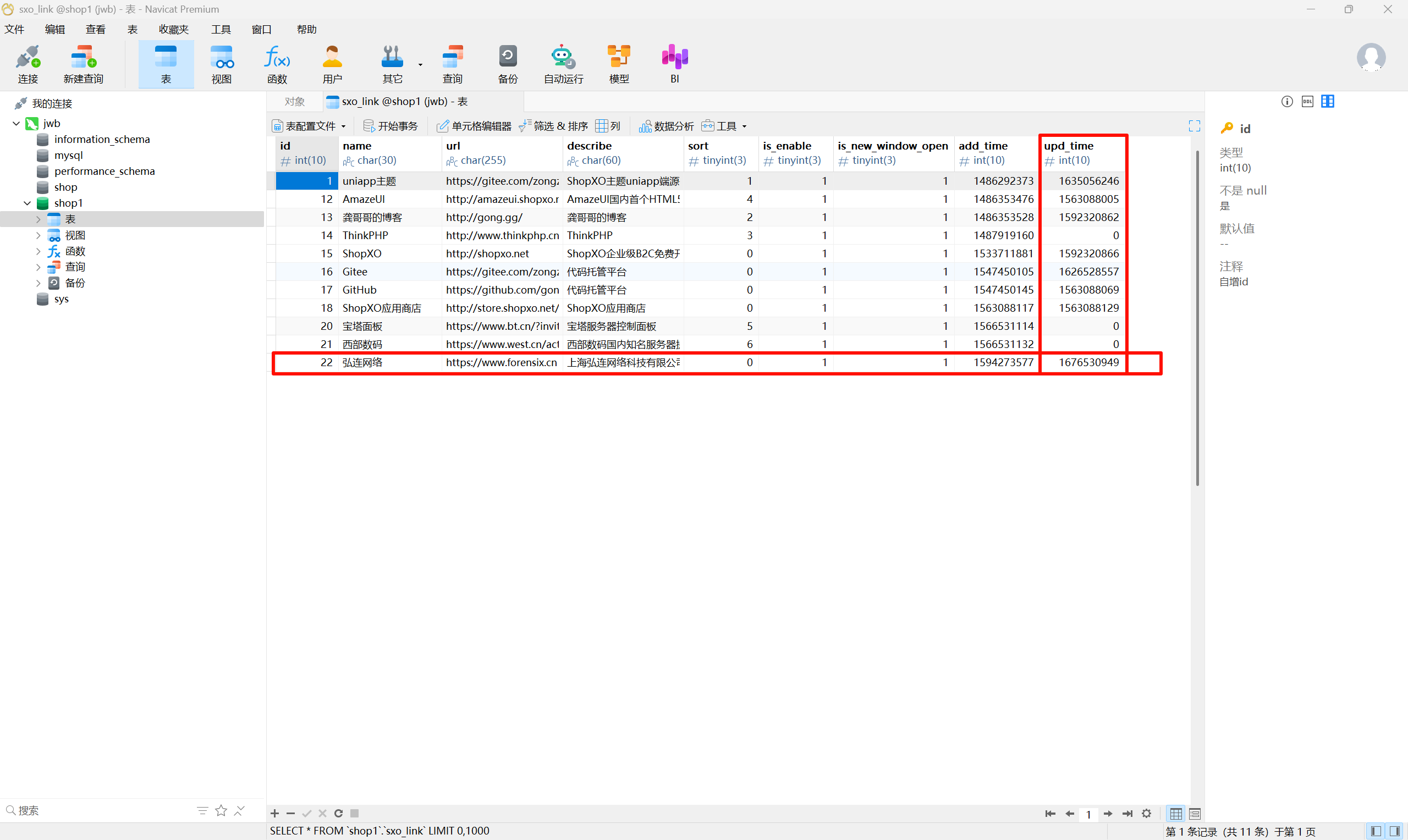This screenshot has height=840, width=1408.
Task: Toggle the left navigation pane
Action: (x=1376, y=831)
